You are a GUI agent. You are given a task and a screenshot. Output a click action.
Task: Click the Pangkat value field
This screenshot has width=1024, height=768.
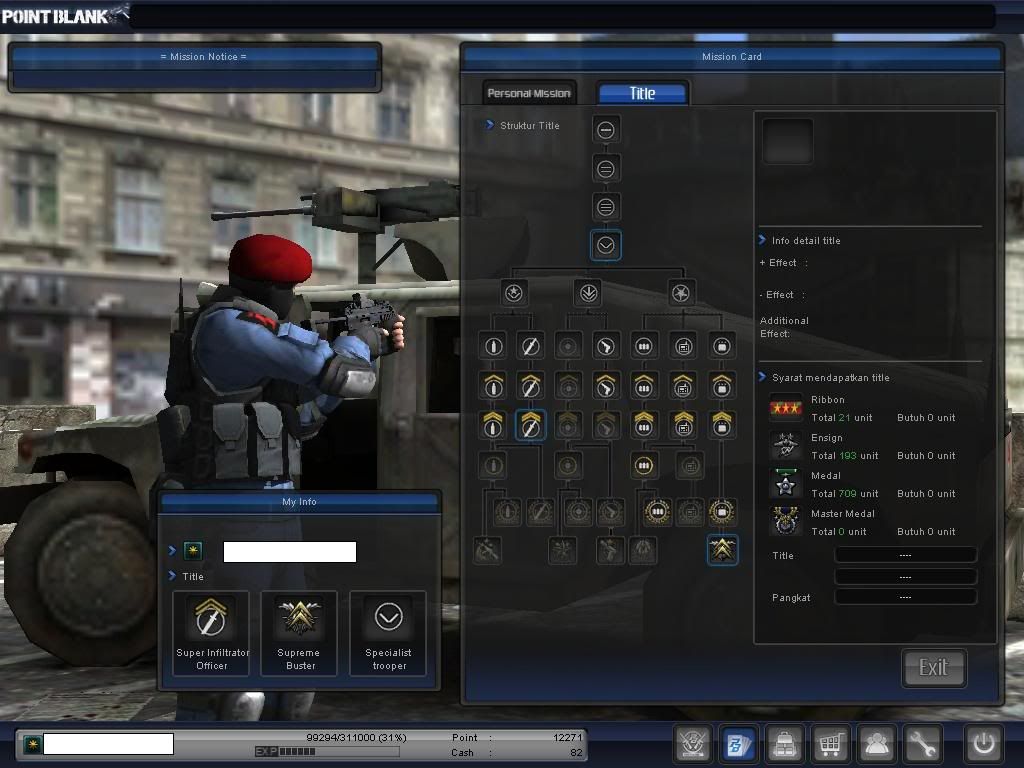[x=906, y=598]
